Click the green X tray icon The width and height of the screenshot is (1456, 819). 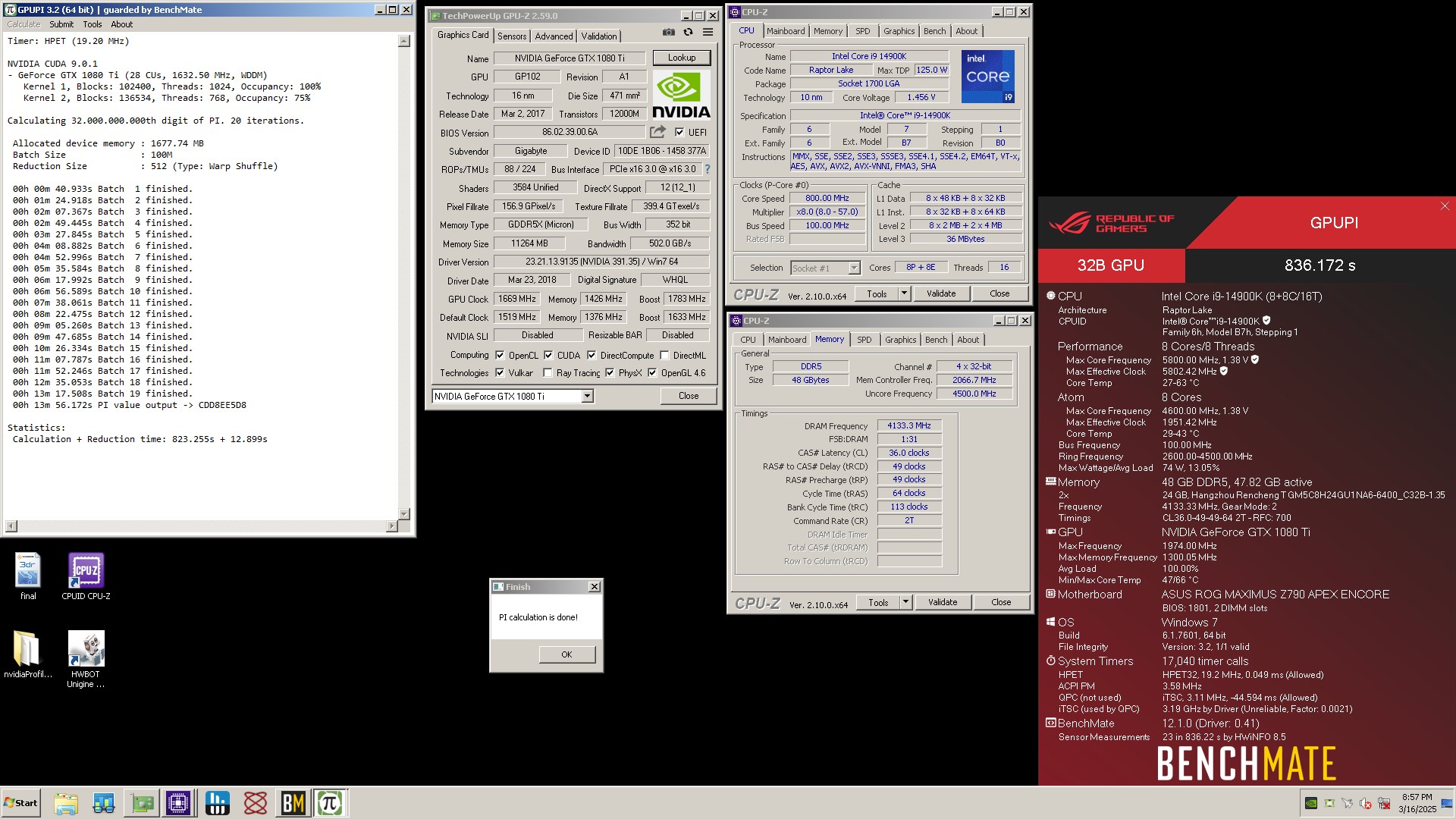pos(1329,803)
